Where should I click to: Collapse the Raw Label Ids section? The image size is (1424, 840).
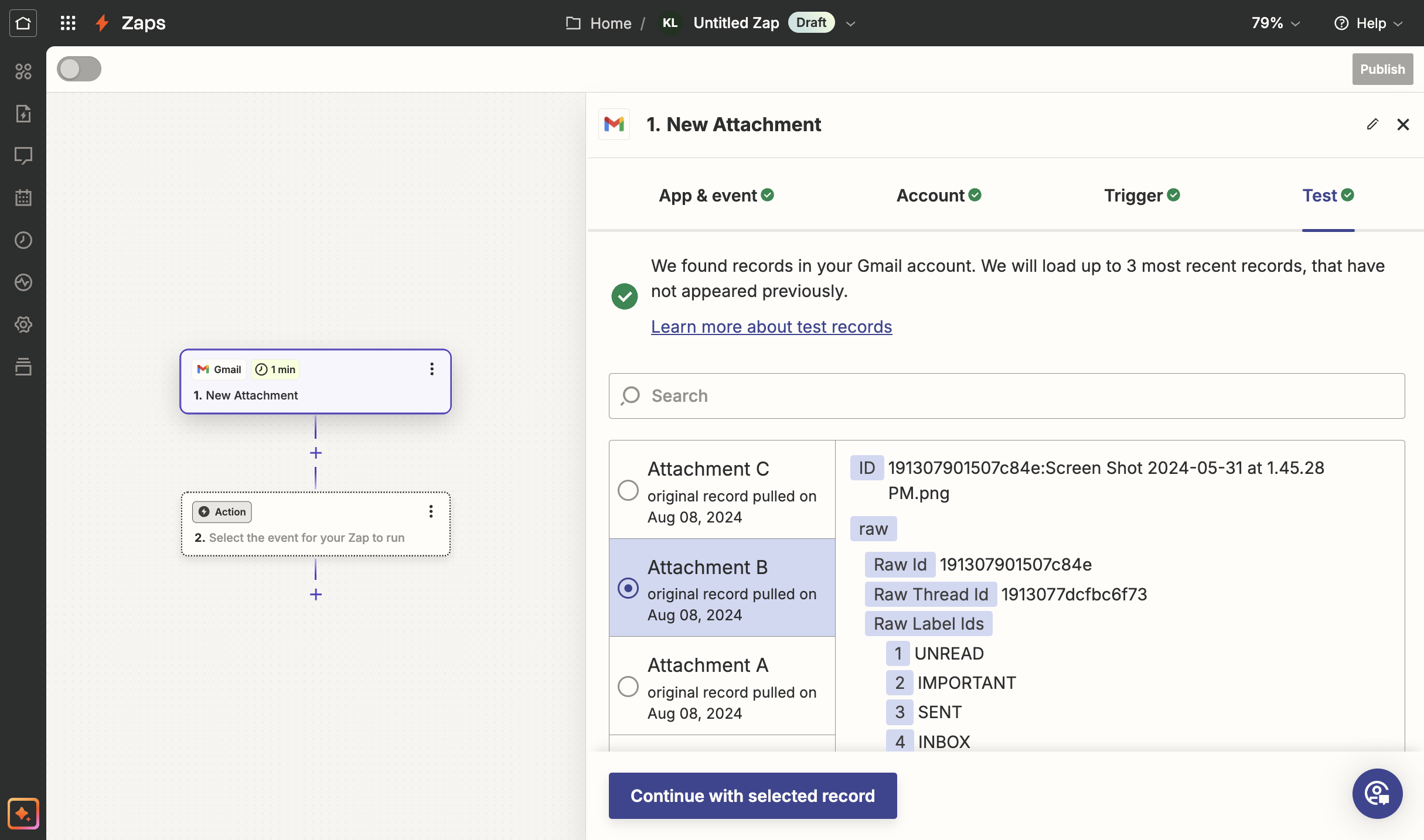click(929, 624)
